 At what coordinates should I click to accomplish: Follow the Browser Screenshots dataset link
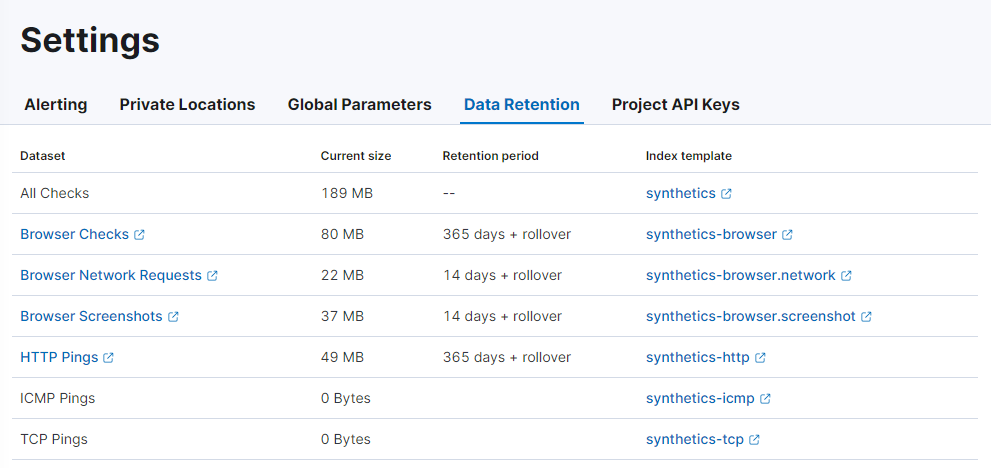(x=91, y=316)
